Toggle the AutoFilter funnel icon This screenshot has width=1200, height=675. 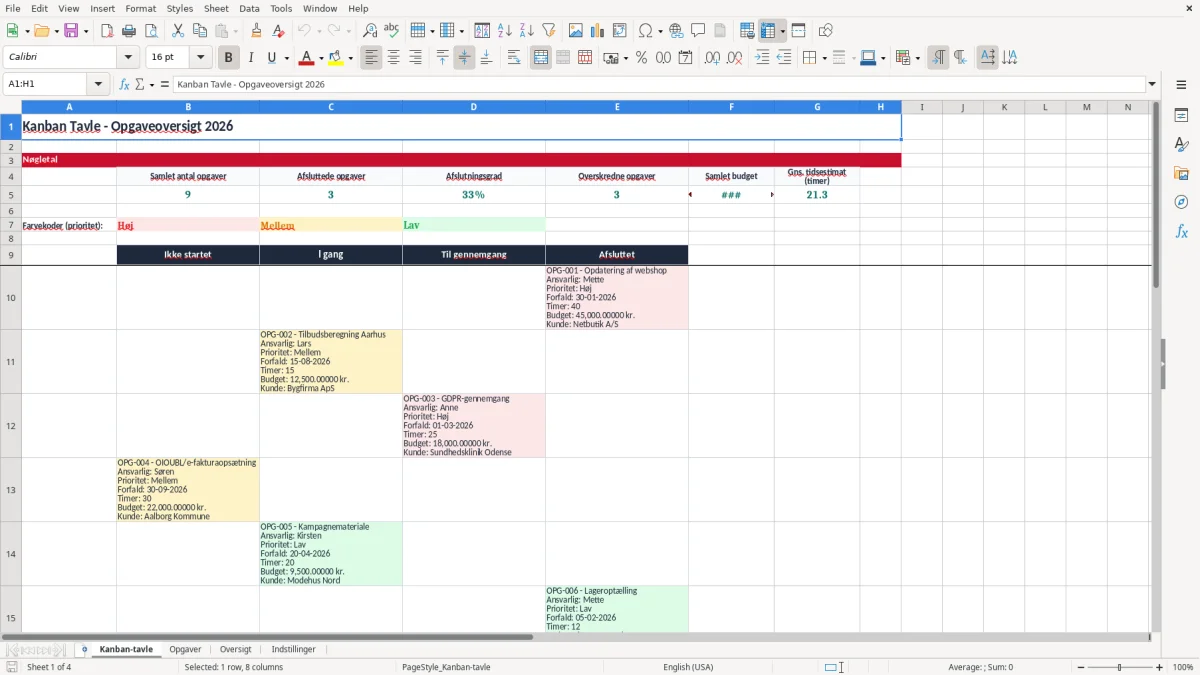pos(548,31)
